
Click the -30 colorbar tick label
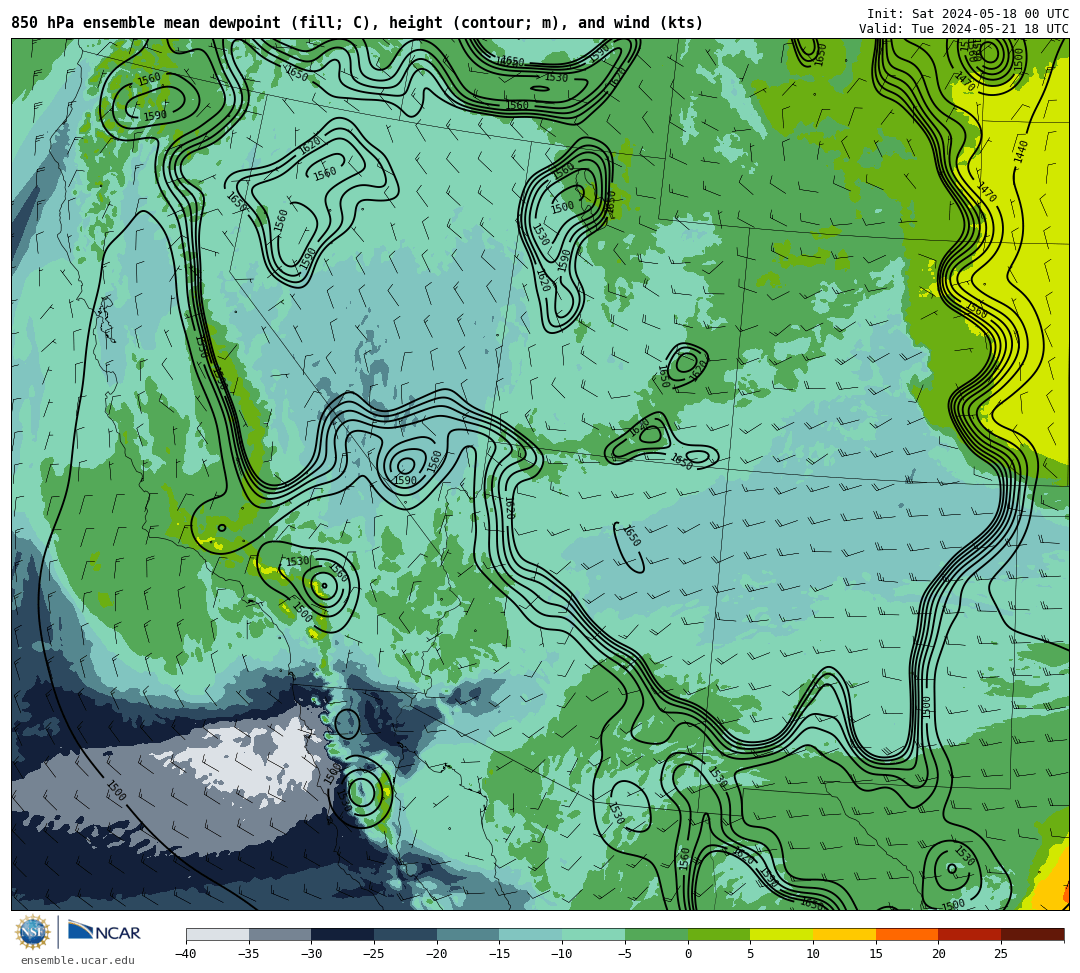tap(311, 954)
